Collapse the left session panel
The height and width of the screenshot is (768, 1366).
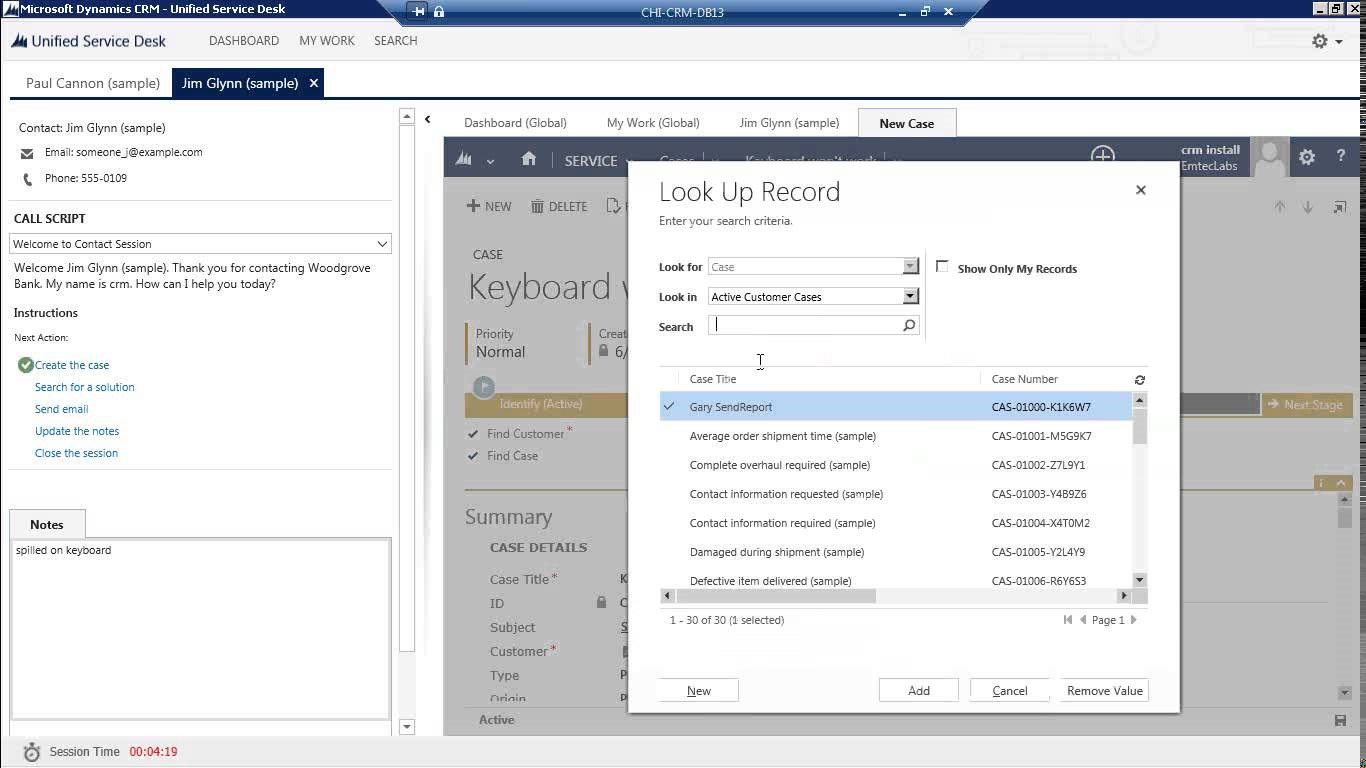click(x=428, y=119)
